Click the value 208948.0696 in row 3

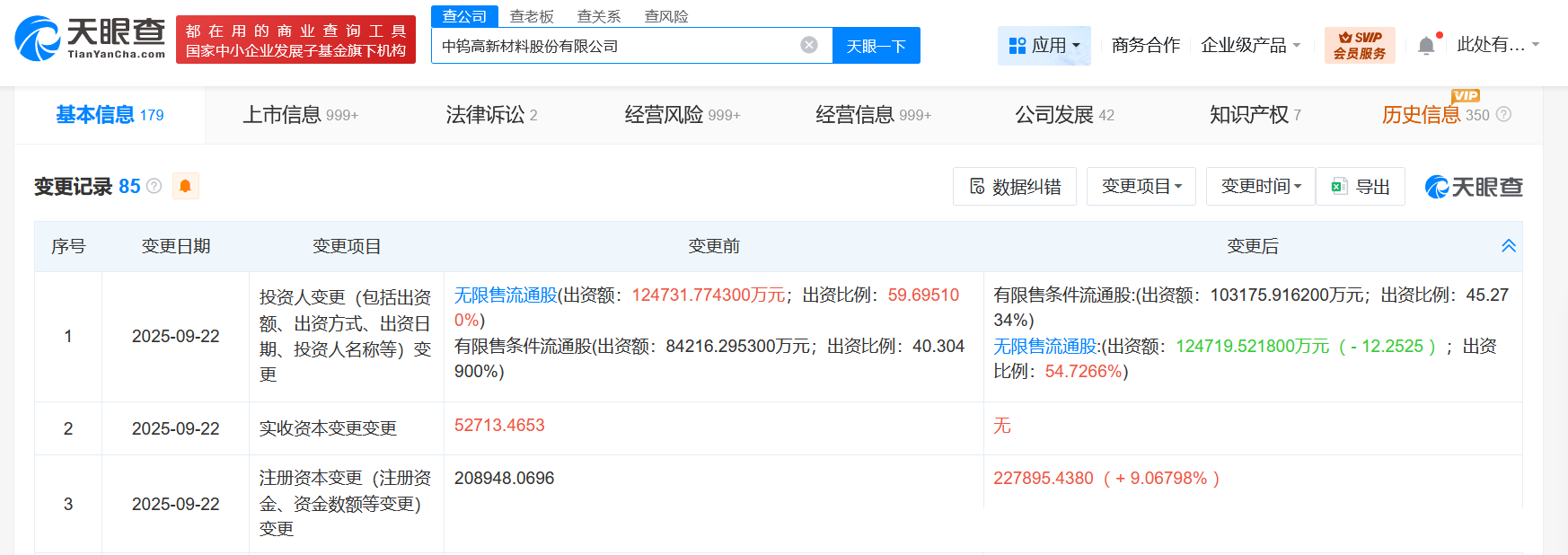pyautogui.click(x=504, y=479)
